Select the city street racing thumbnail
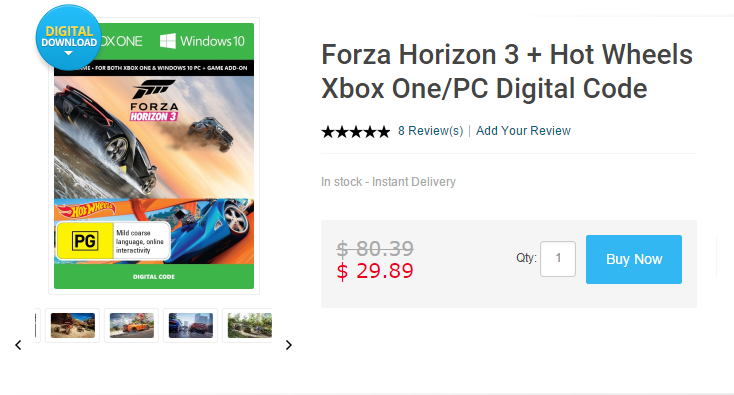The height and width of the screenshot is (395, 734). [191, 325]
